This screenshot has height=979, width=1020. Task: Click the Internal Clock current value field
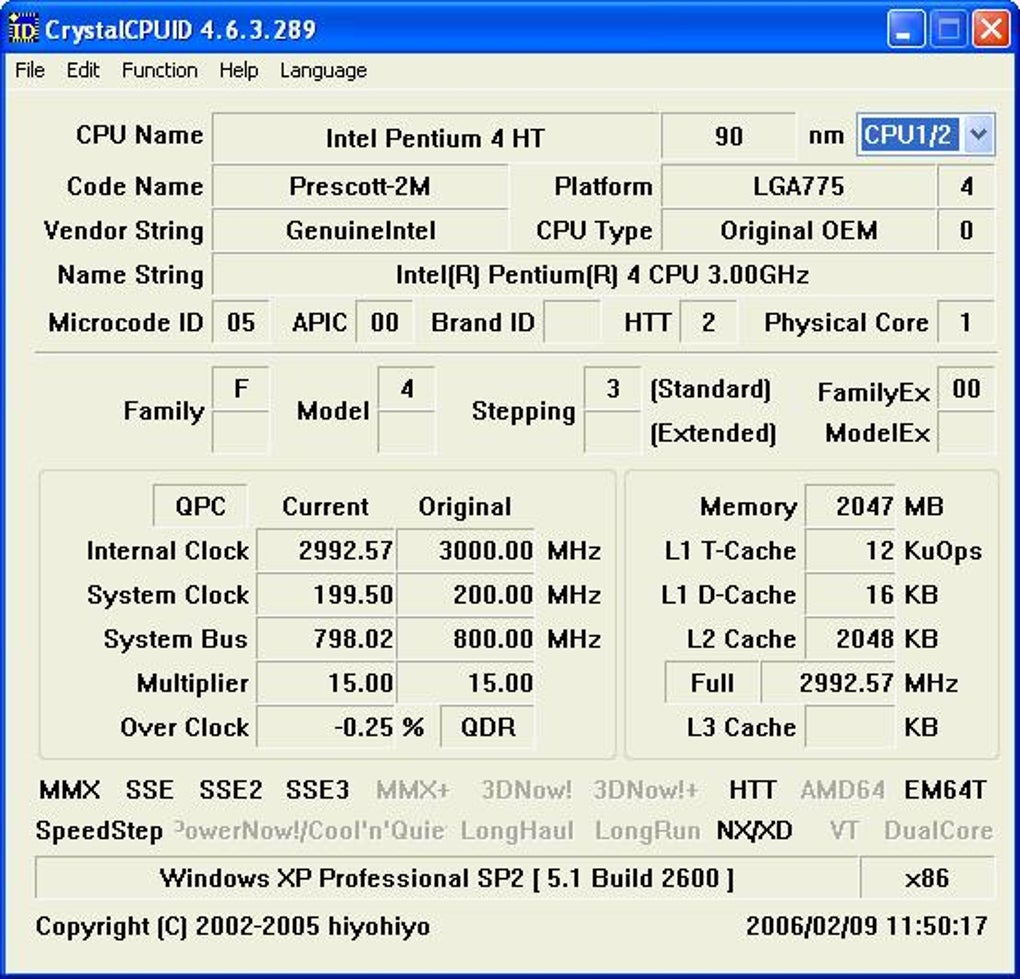(x=326, y=550)
